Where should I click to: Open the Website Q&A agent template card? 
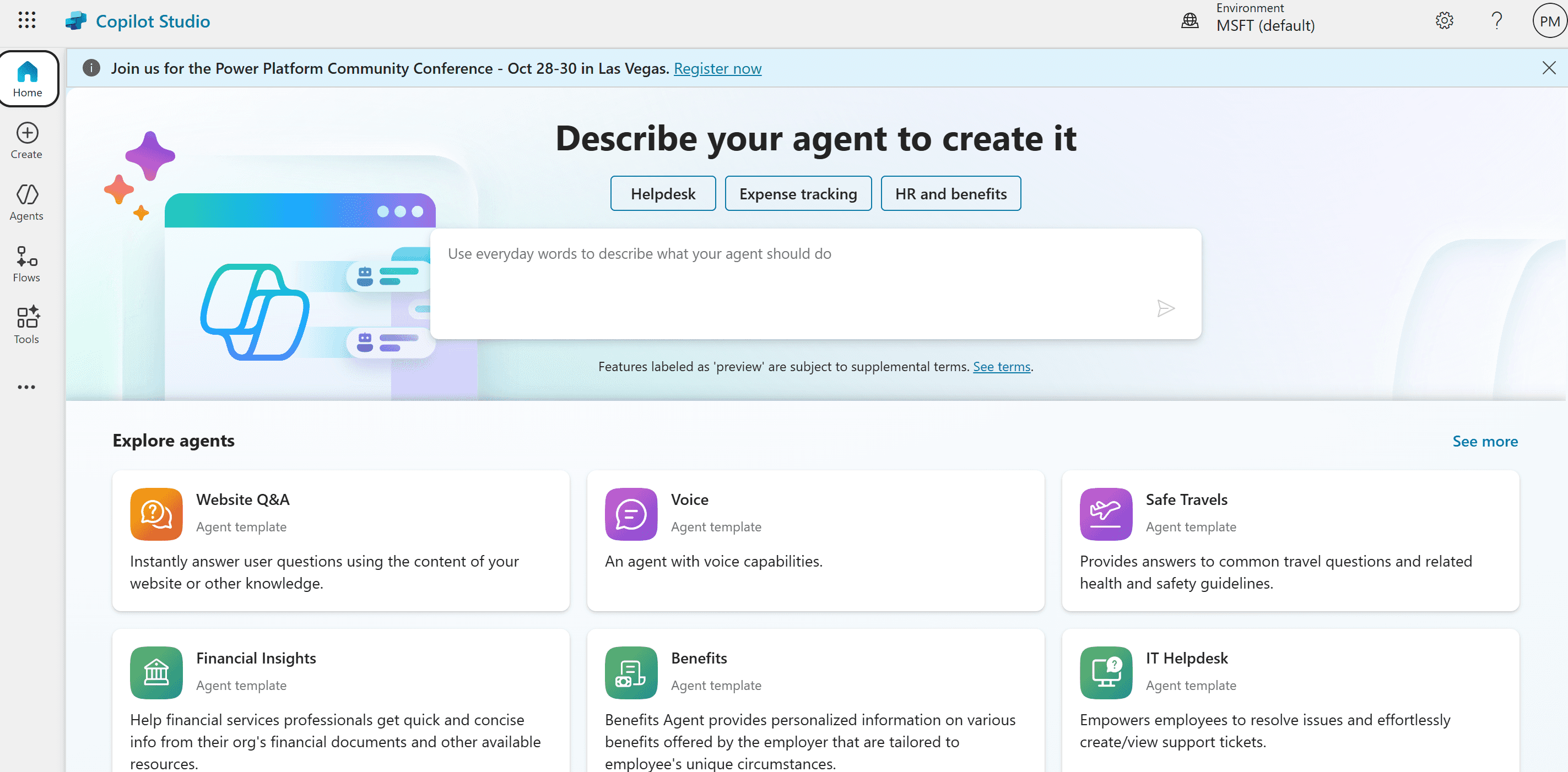[x=341, y=540]
